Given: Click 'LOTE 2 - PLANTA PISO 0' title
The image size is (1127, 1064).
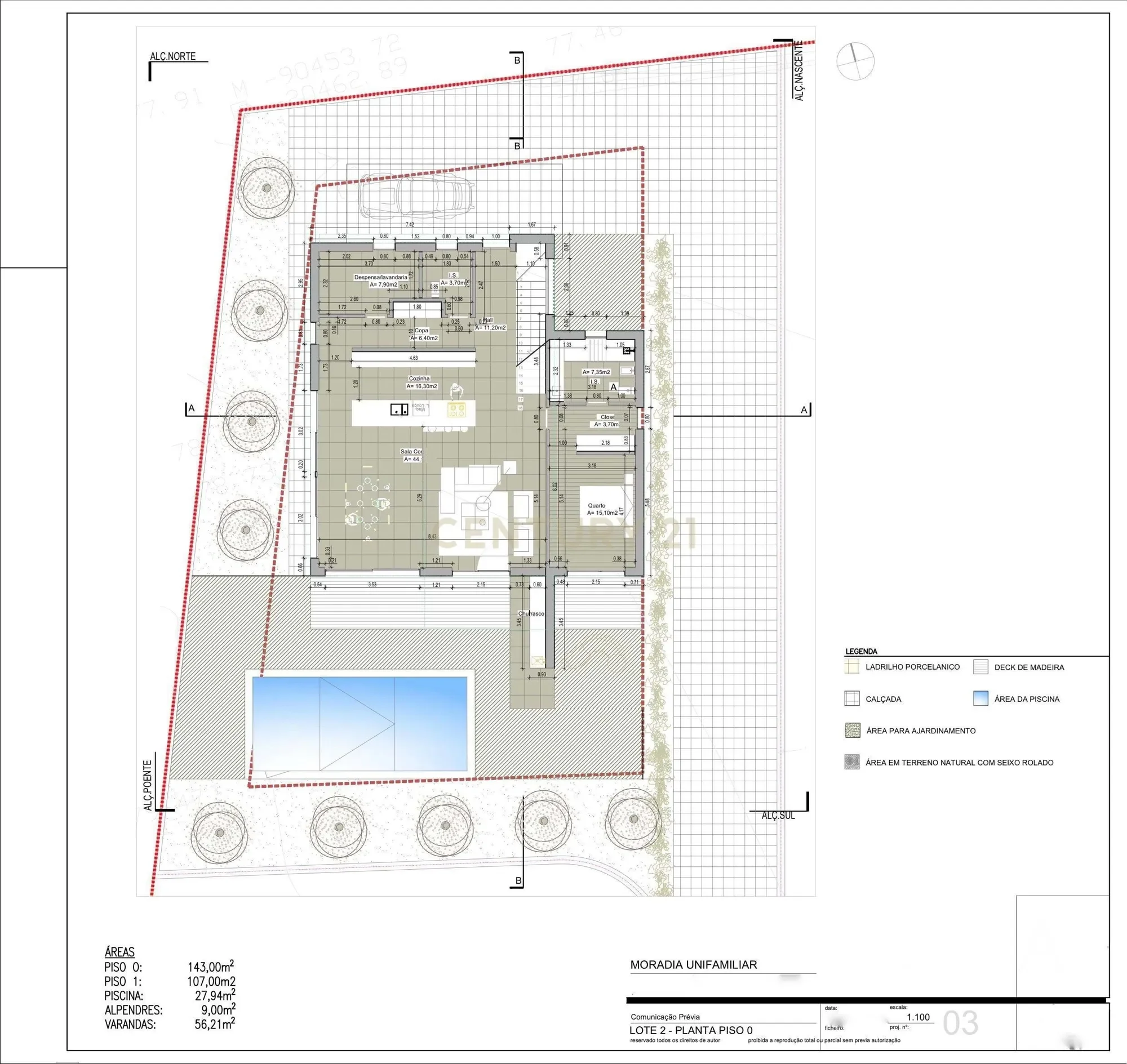Looking at the screenshot, I should [x=691, y=1031].
